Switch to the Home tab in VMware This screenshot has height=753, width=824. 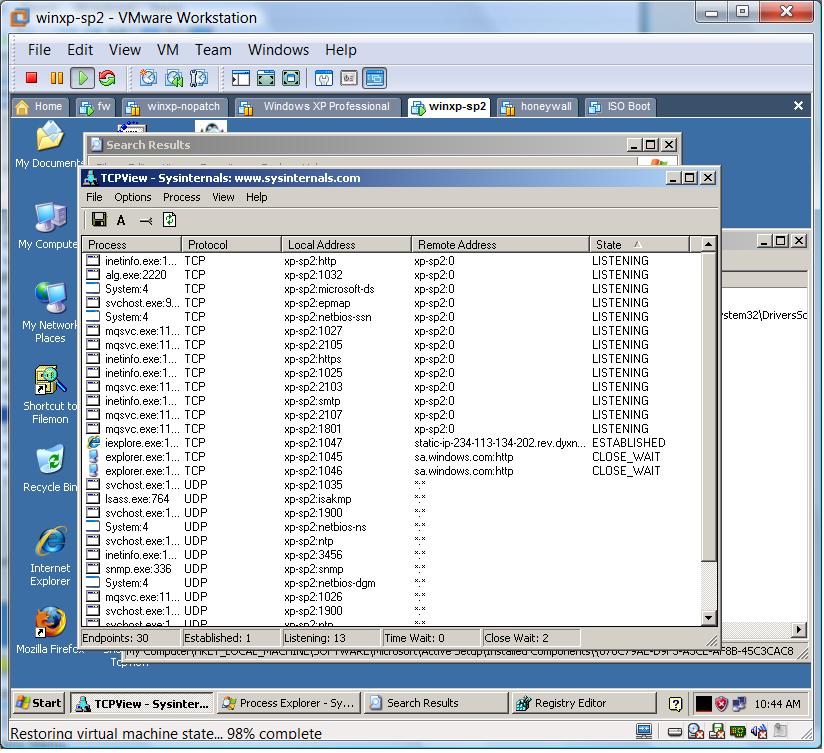coord(40,107)
